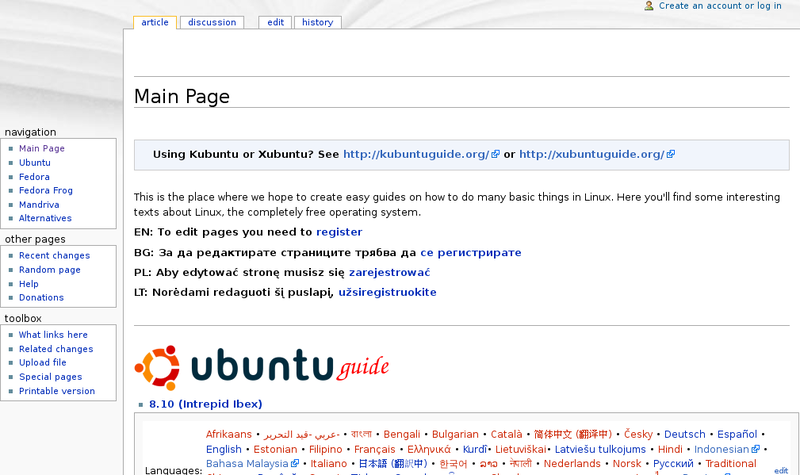The height and width of the screenshot is (475, 800).
Task: Select Printable version link
Action: click(x=56, y=391)
